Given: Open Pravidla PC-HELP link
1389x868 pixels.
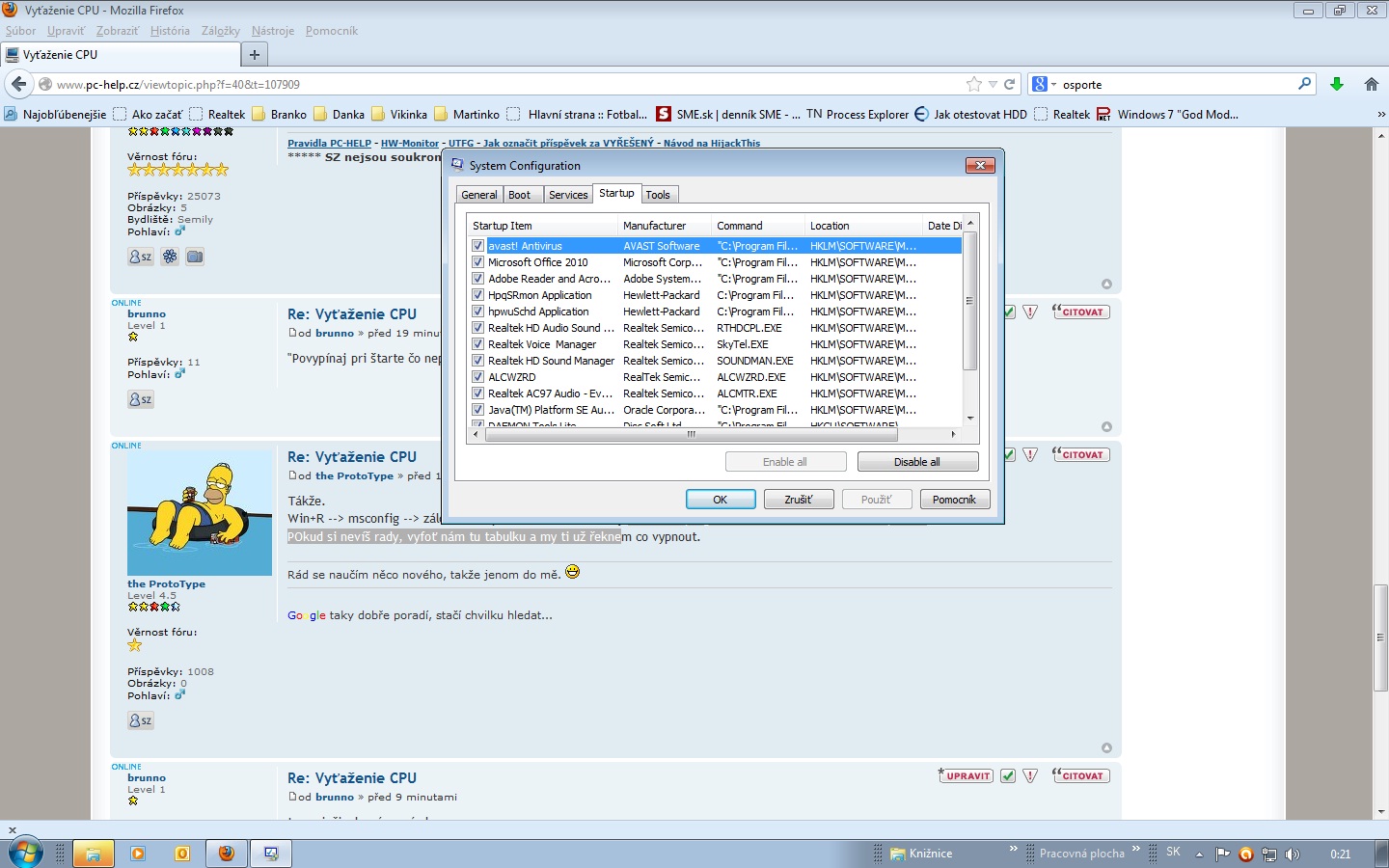Looking at the screenshot, I should click(x=331, y=143).
